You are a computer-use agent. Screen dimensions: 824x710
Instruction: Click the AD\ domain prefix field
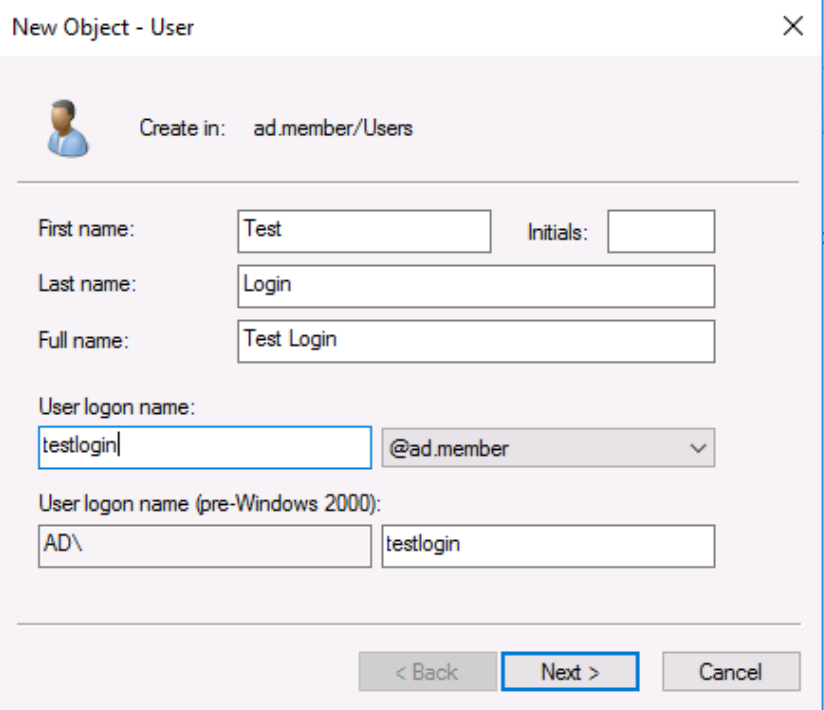coord(204,546)
